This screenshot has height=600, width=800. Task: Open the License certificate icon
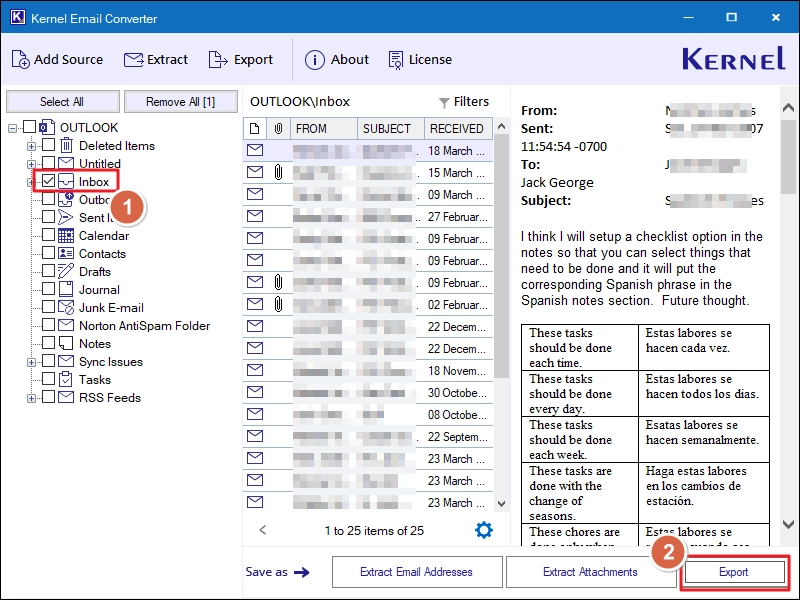395,60
